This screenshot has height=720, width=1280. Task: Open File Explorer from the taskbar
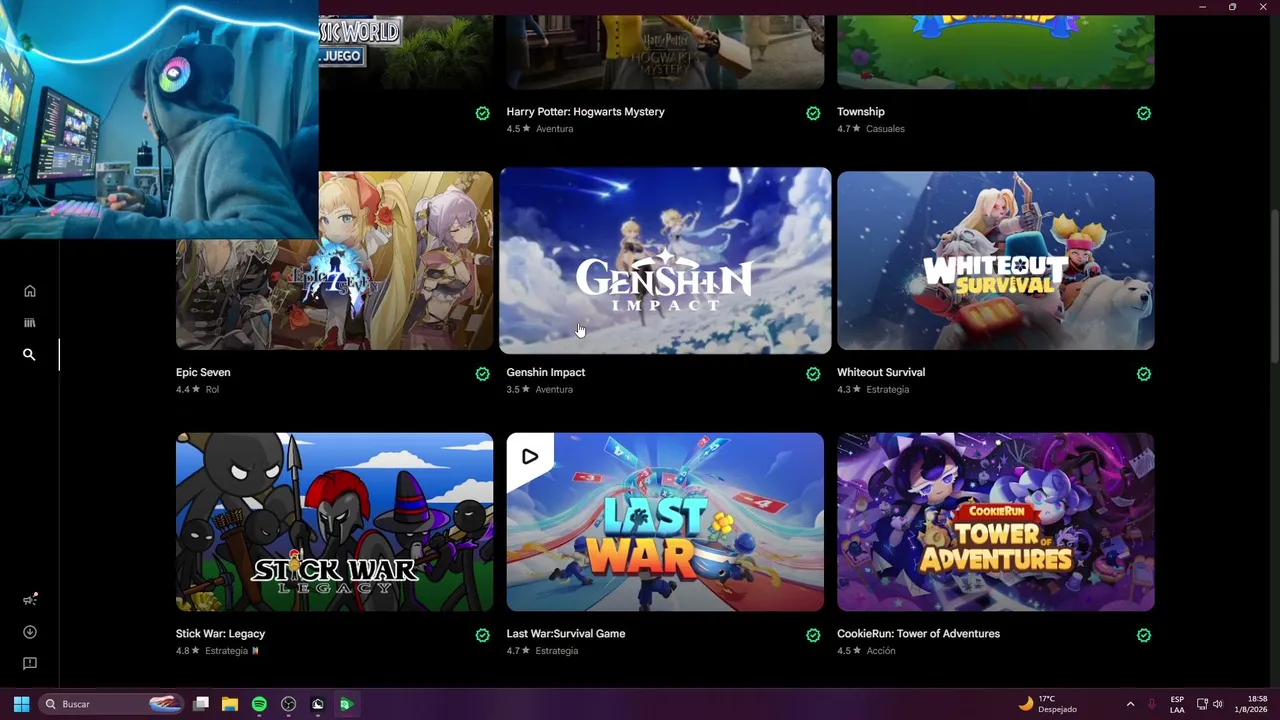click(230, 704)
